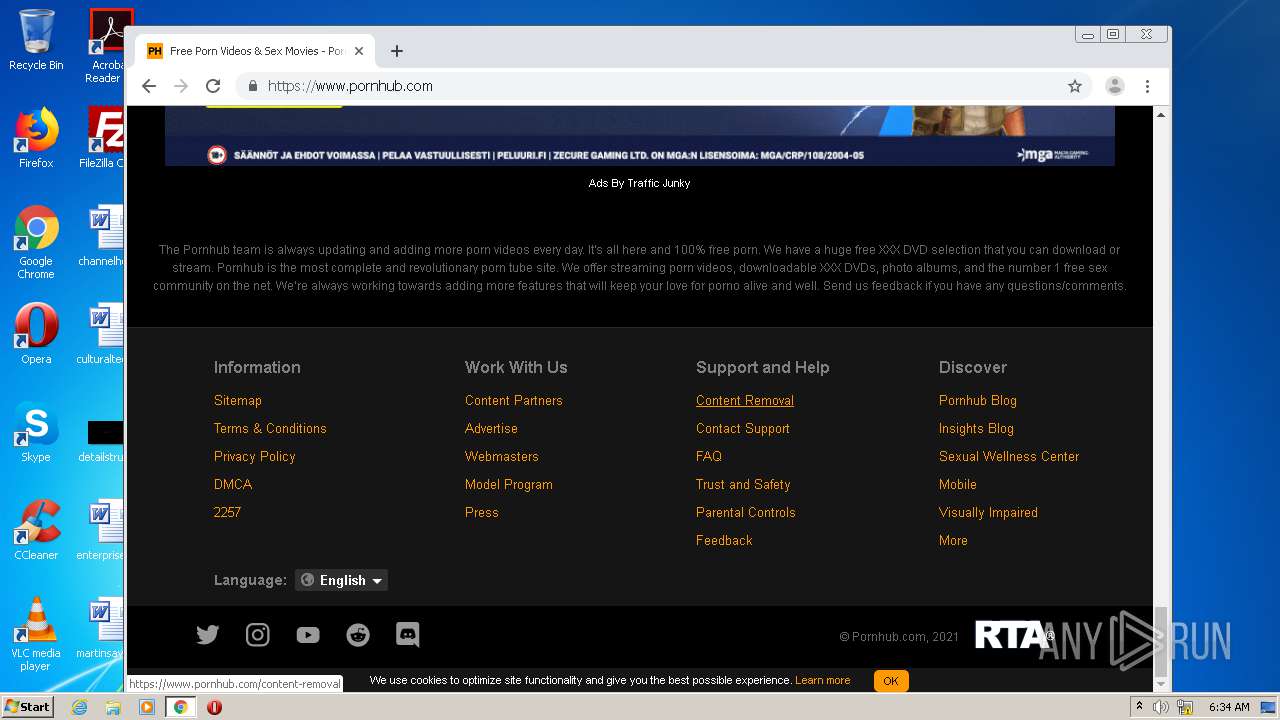
Task: Open the Sitemap link
Action: [238, 400]
